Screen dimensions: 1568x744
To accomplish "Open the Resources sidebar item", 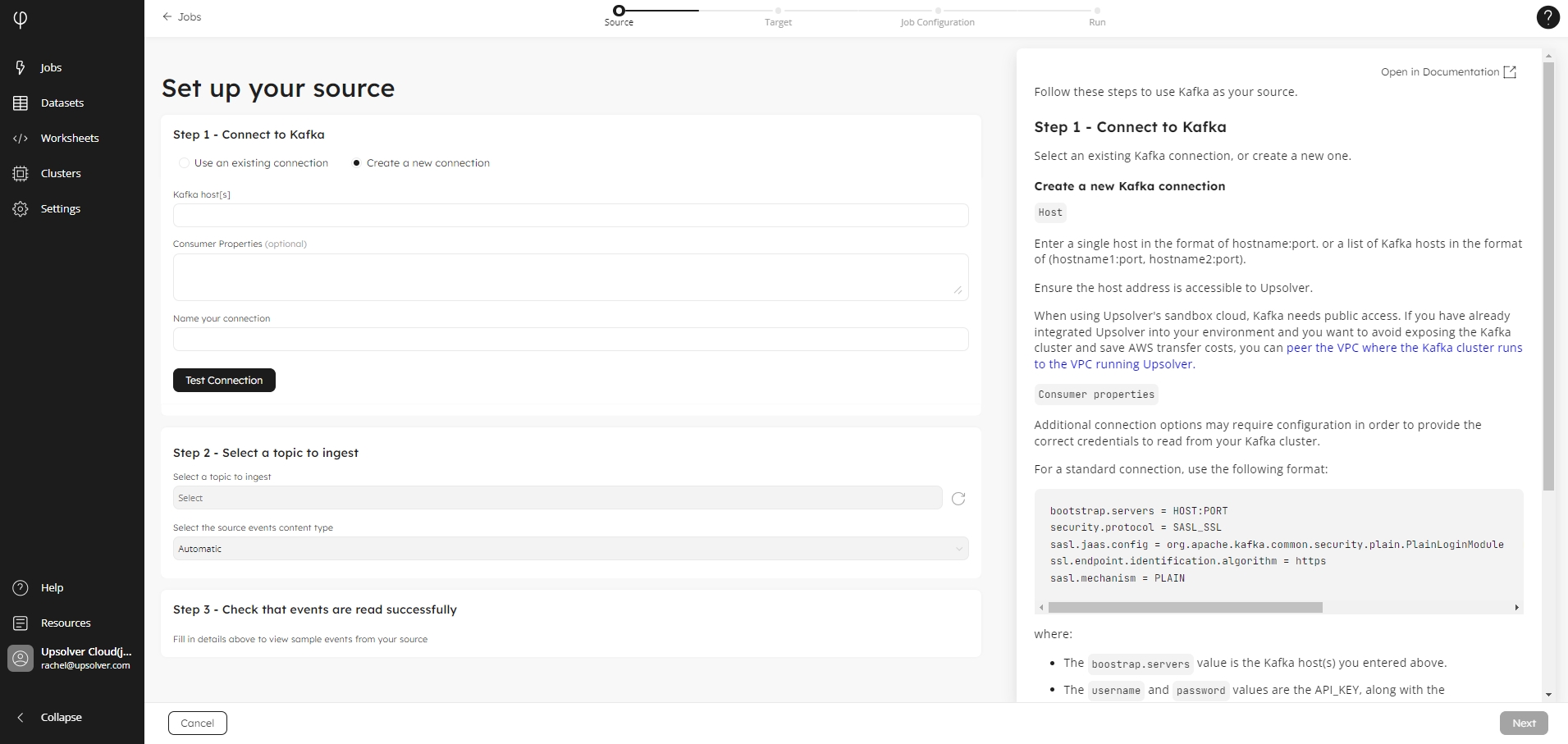I will (65, 623).
